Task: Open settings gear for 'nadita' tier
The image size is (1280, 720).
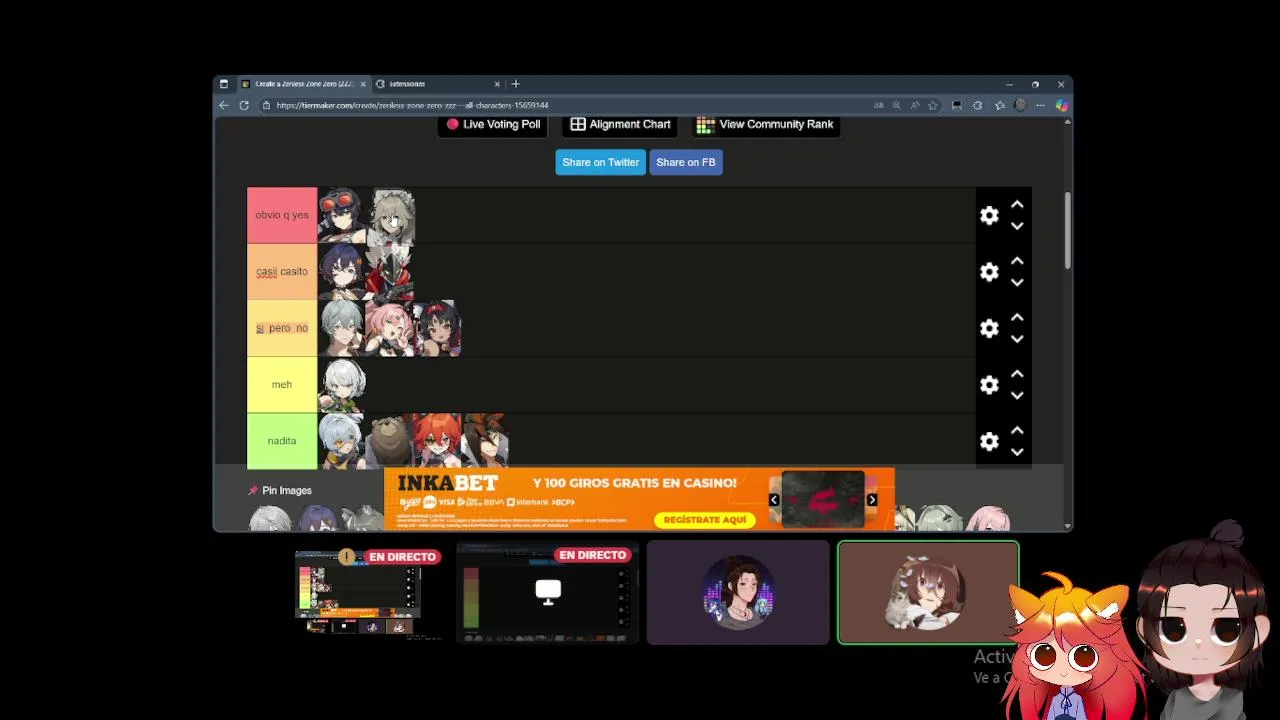Action: (x=989, y=441)
